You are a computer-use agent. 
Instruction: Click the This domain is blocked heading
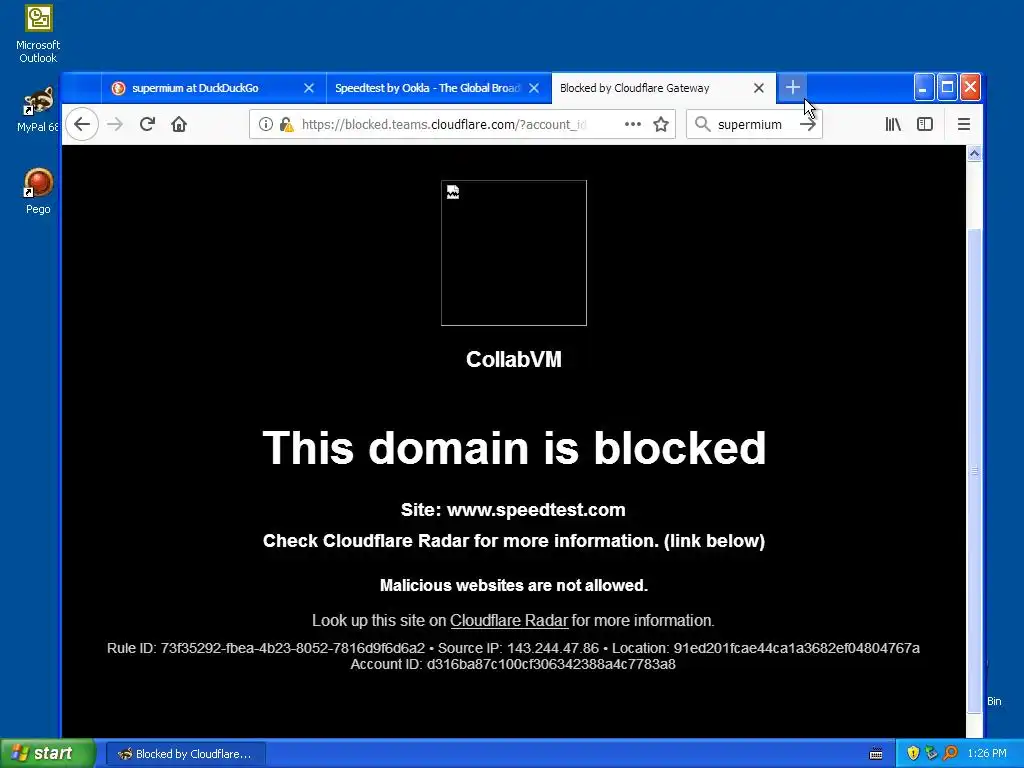(514, 448)
